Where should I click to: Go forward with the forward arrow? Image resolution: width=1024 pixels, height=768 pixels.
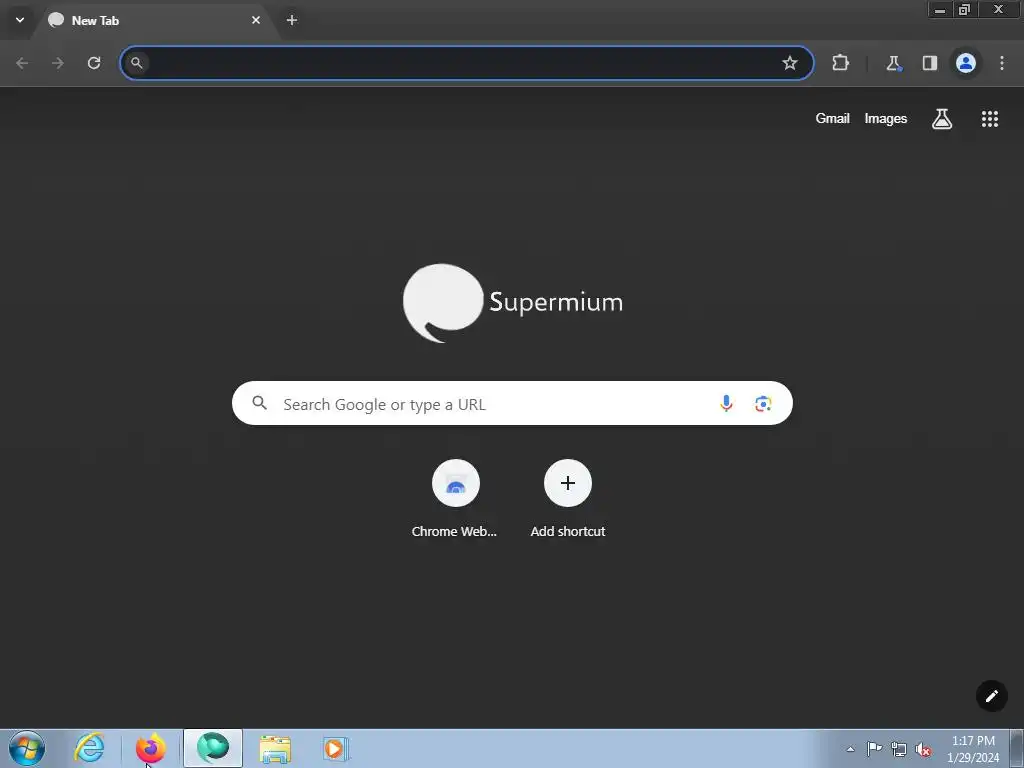(x=58, y=63)
